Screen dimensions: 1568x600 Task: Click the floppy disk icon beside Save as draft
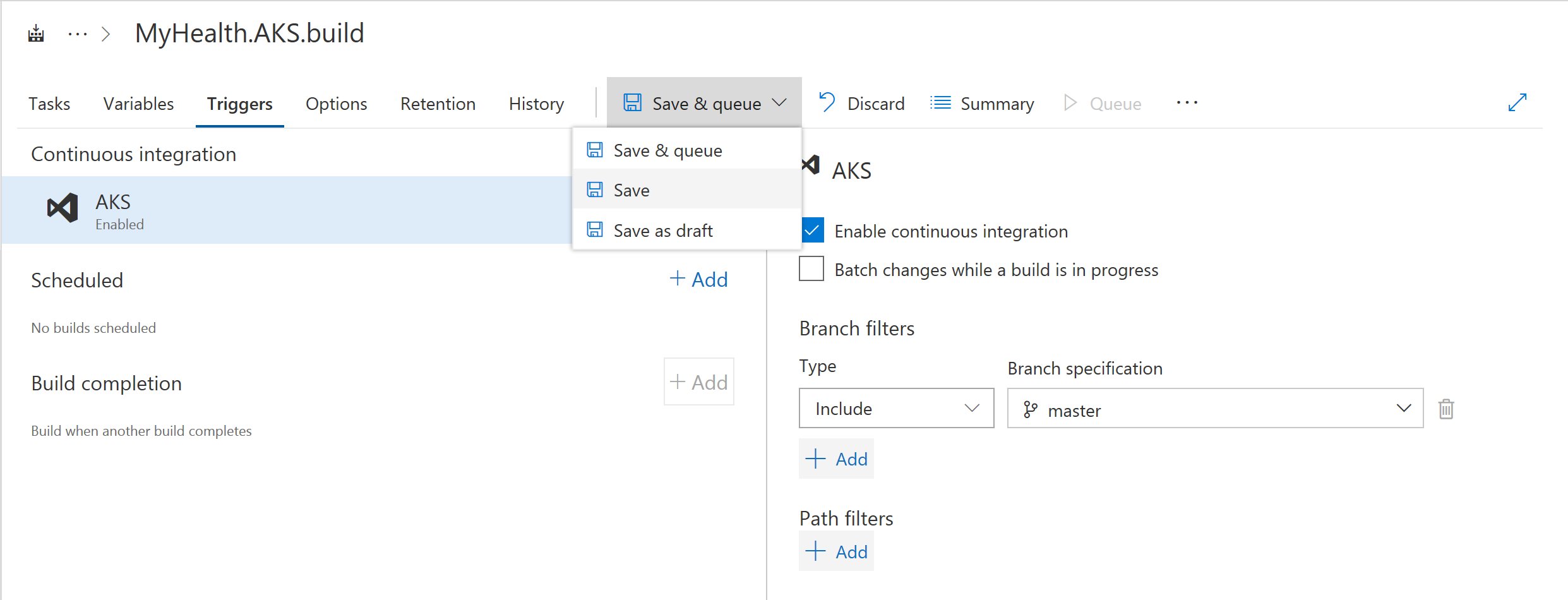tap(595, 229)
